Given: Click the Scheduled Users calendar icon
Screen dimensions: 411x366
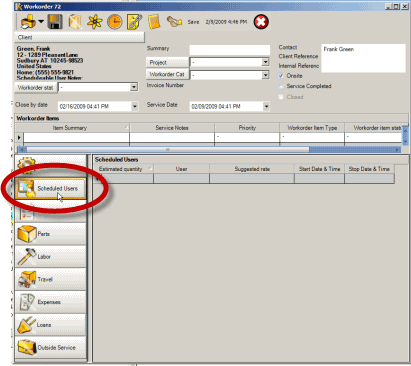Looking at the screenshot, I should click(26, 188).
